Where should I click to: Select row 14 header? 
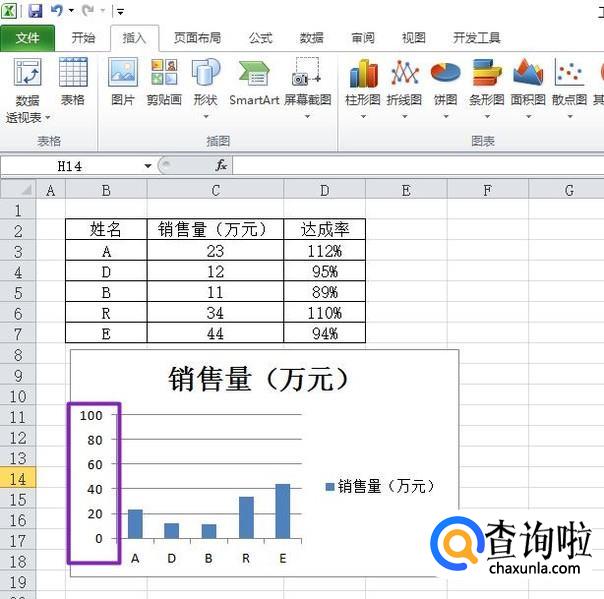pos(18,478)
